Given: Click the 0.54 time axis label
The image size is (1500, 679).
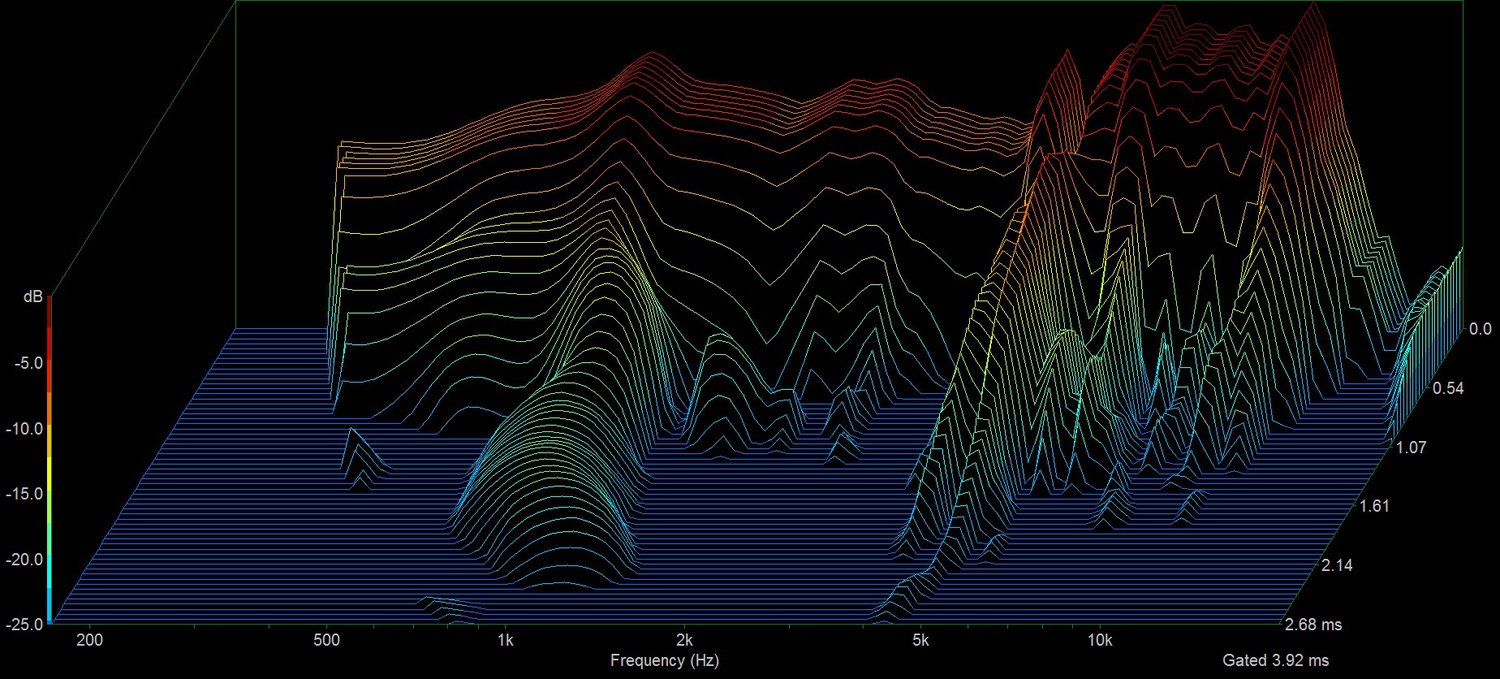Looking at the screenshot, I should point(1449,387).
